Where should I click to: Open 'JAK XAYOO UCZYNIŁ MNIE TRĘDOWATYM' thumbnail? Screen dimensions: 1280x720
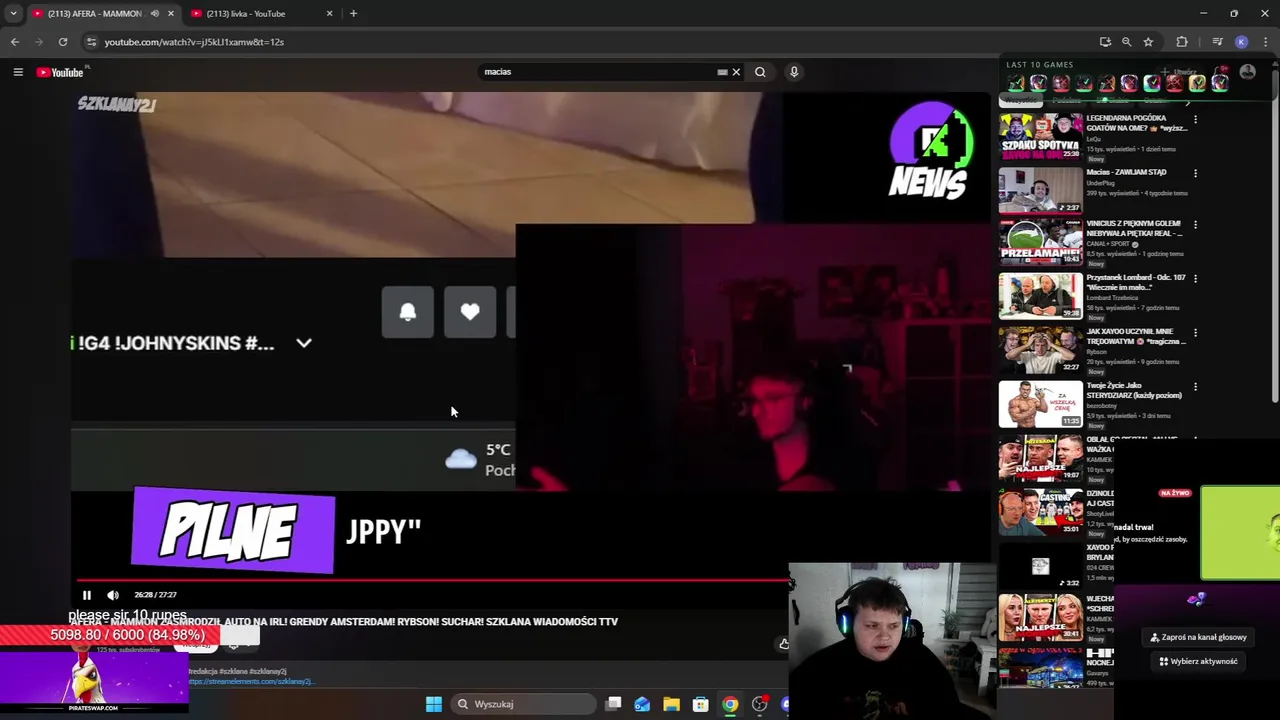coord(1040,350)
